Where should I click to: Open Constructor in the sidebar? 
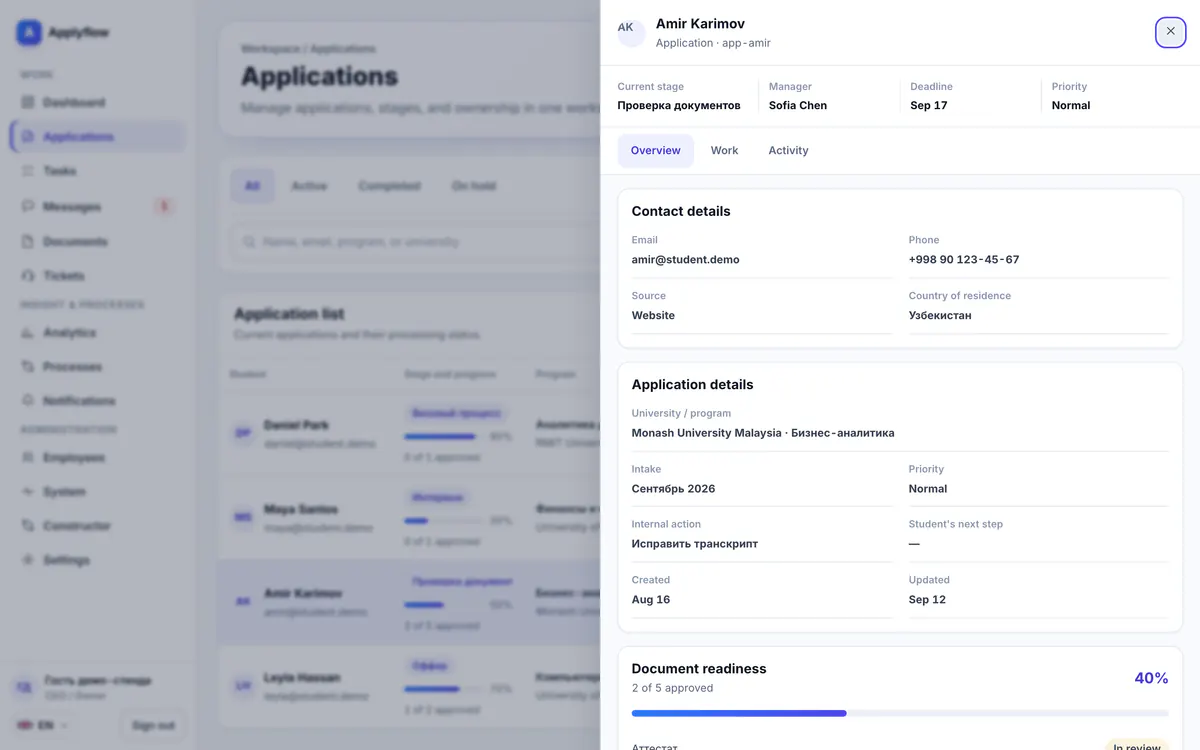pos(98,525)
